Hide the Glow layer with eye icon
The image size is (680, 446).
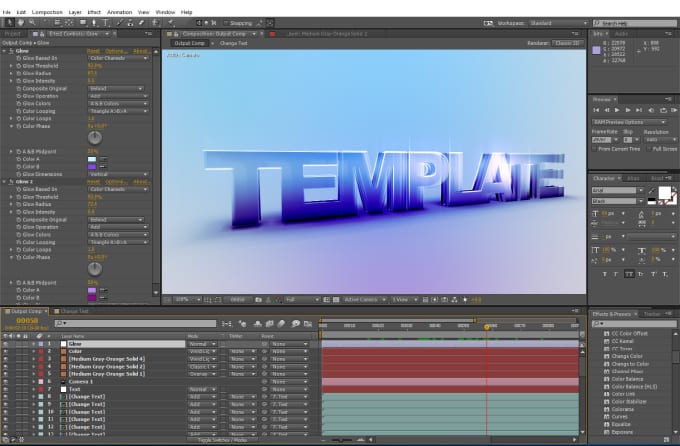pos(5,344)
